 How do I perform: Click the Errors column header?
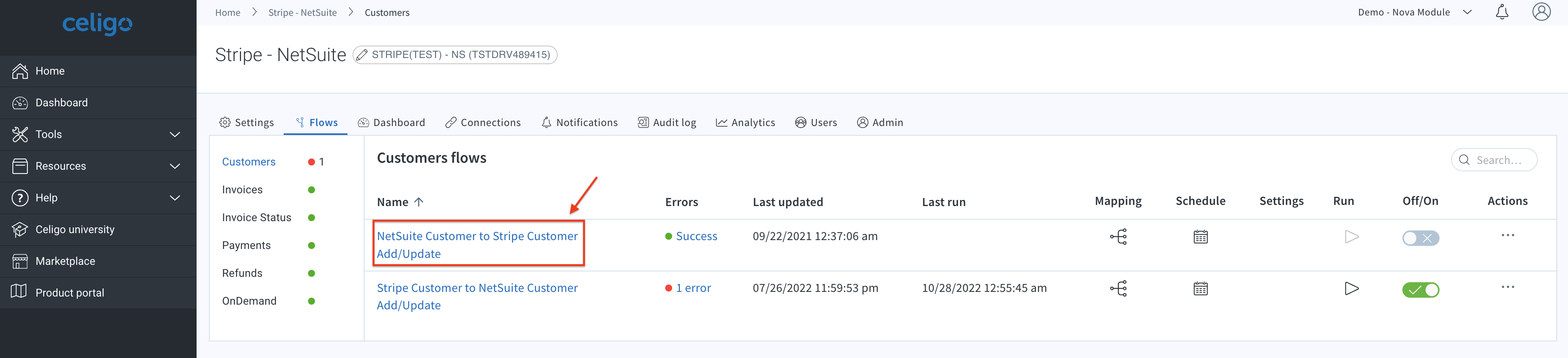tap(681, 202)
